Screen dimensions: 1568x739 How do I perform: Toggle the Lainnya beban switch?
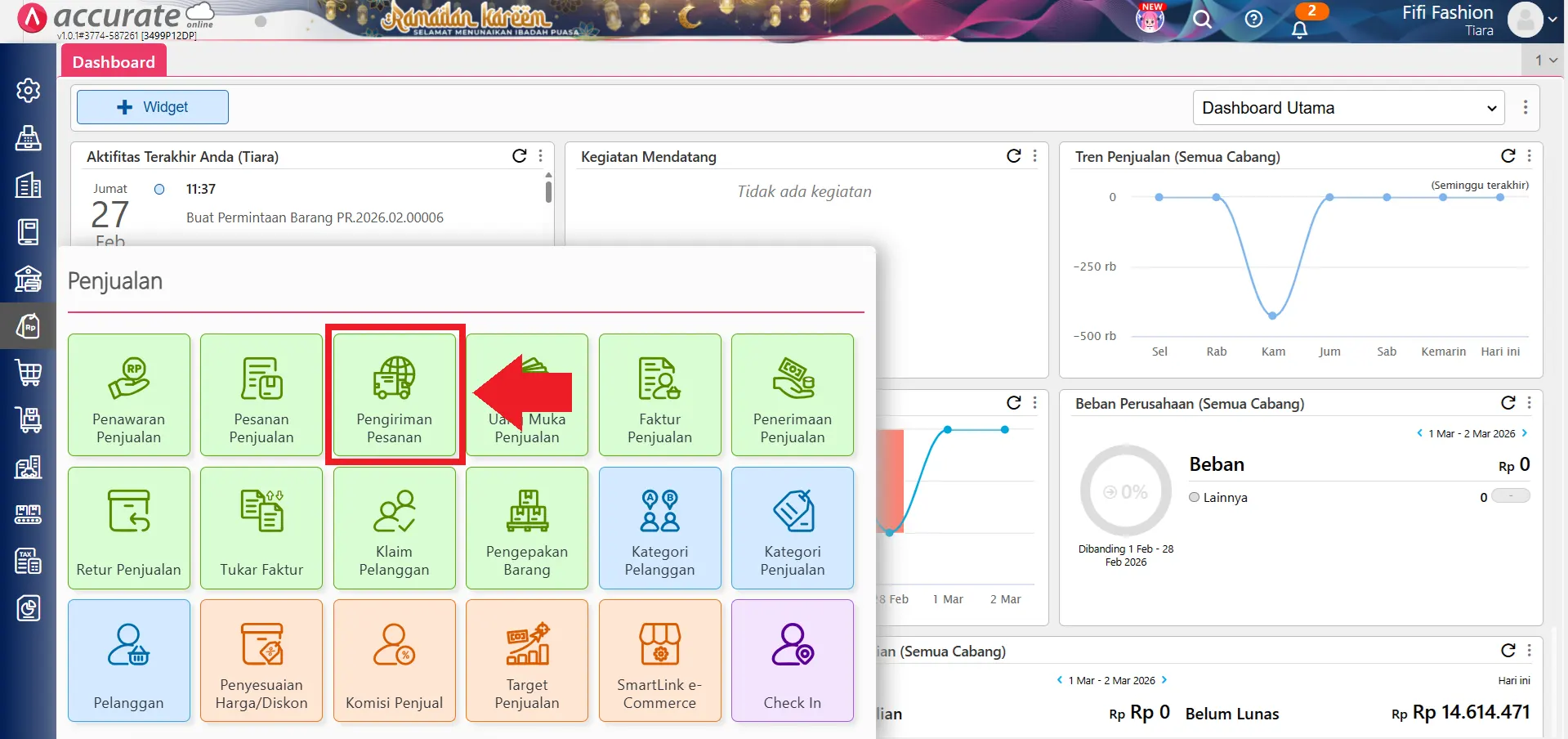[x=1510, y=496]
